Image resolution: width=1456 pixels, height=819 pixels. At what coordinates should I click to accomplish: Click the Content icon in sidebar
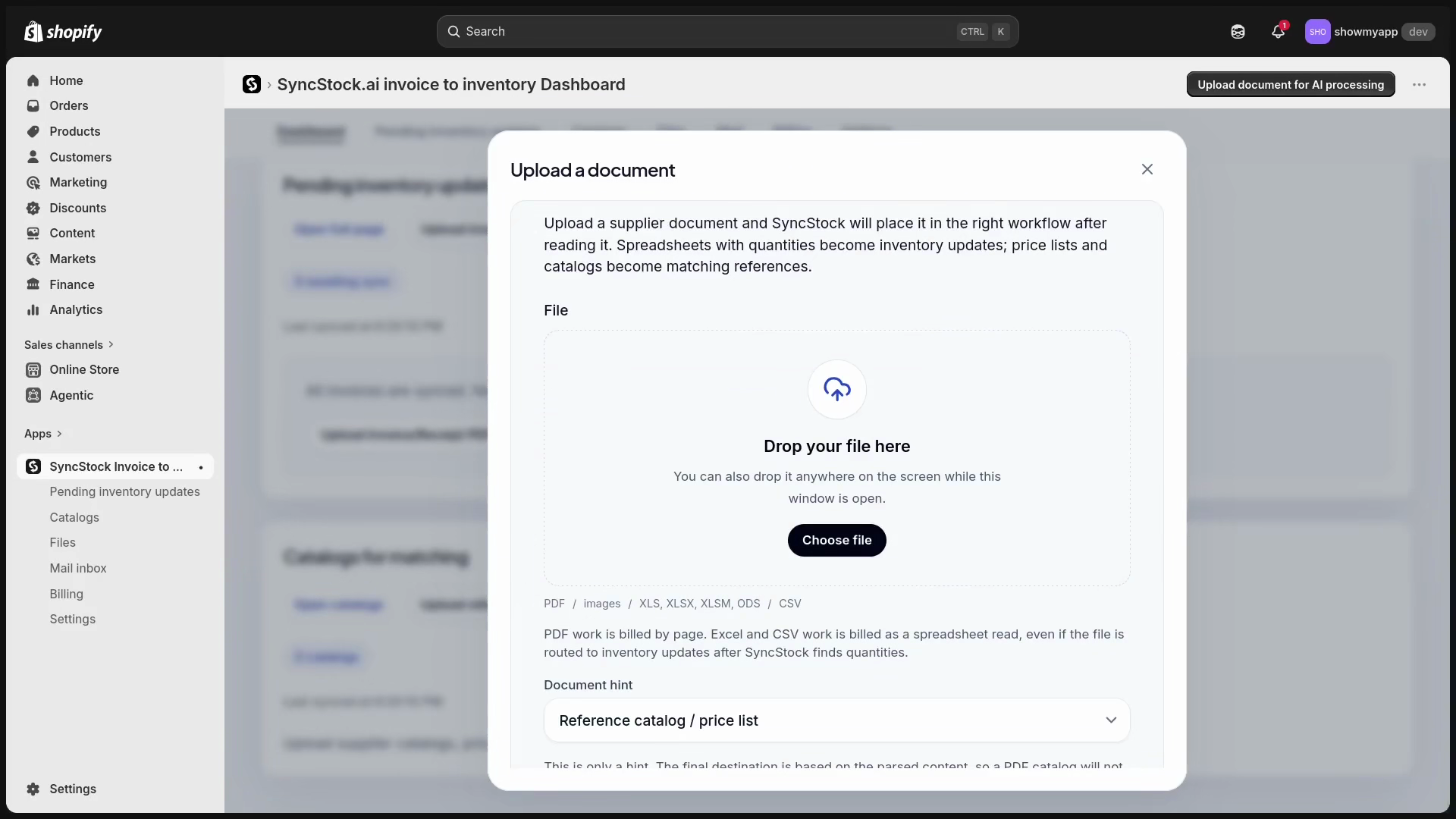click(x=33, y=234)
